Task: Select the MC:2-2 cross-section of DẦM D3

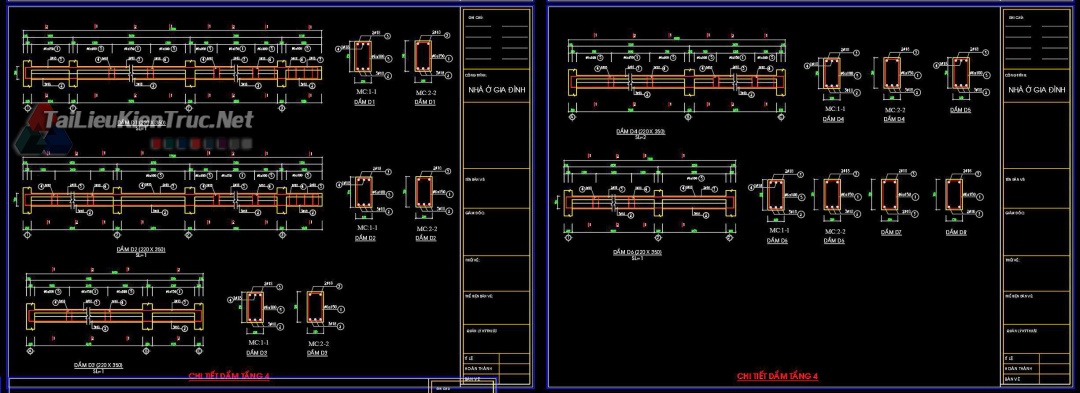Action: pyautogui.click(x=316, y=307)
